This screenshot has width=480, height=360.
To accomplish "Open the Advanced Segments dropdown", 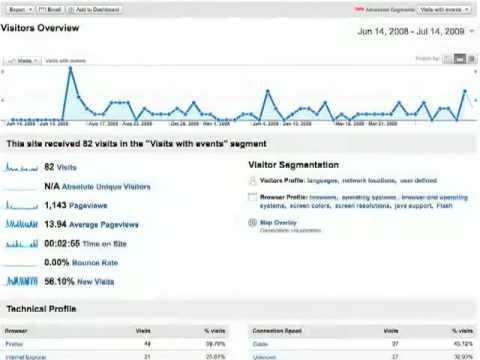I will (444, 10).
